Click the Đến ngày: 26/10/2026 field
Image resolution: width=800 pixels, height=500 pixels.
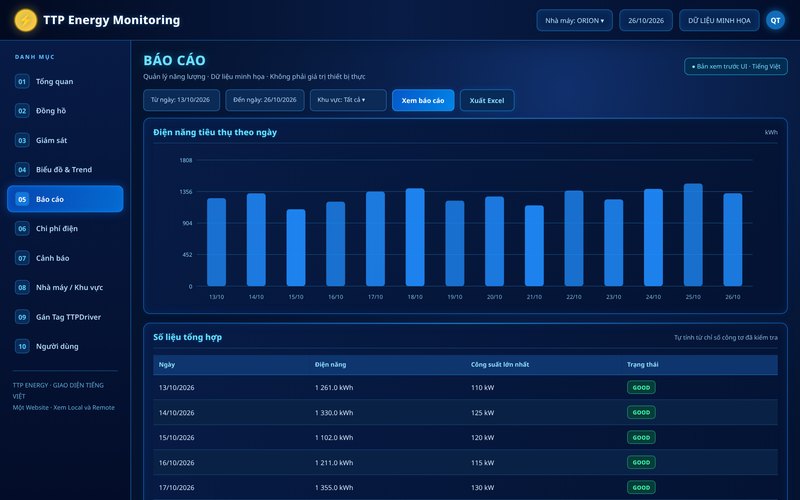point(265,100)
